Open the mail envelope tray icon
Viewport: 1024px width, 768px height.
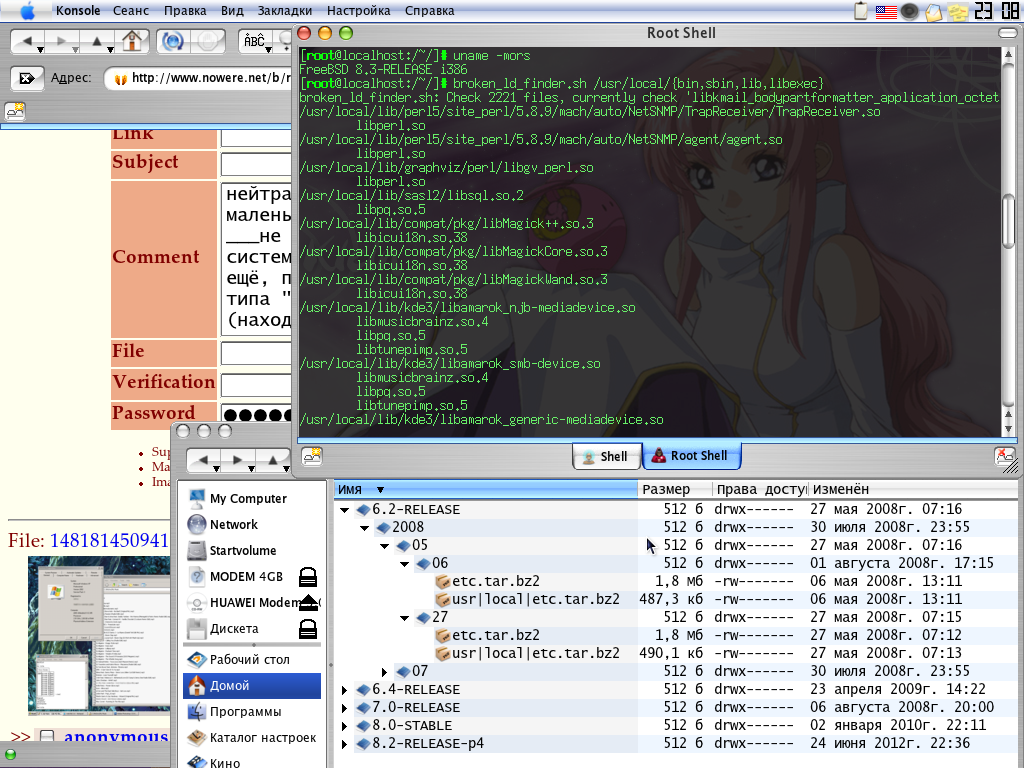(934, 11)
